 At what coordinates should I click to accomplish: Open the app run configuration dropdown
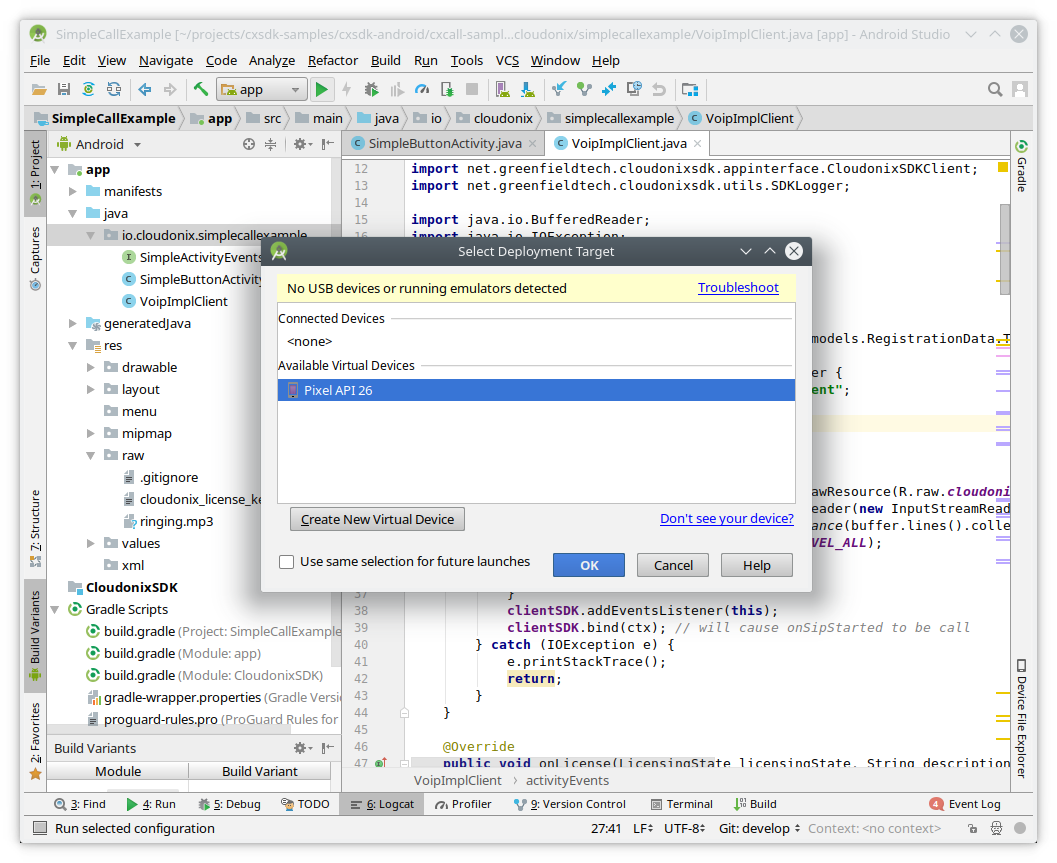pyautogui.click(x=262, y=89)
